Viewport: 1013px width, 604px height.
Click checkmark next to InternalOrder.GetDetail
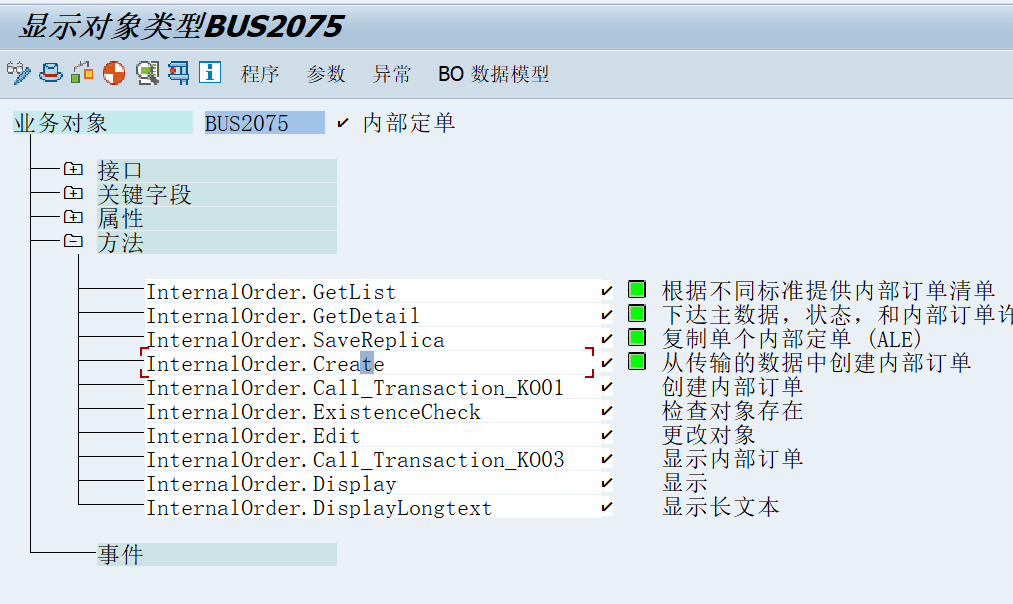coord(607,314)
